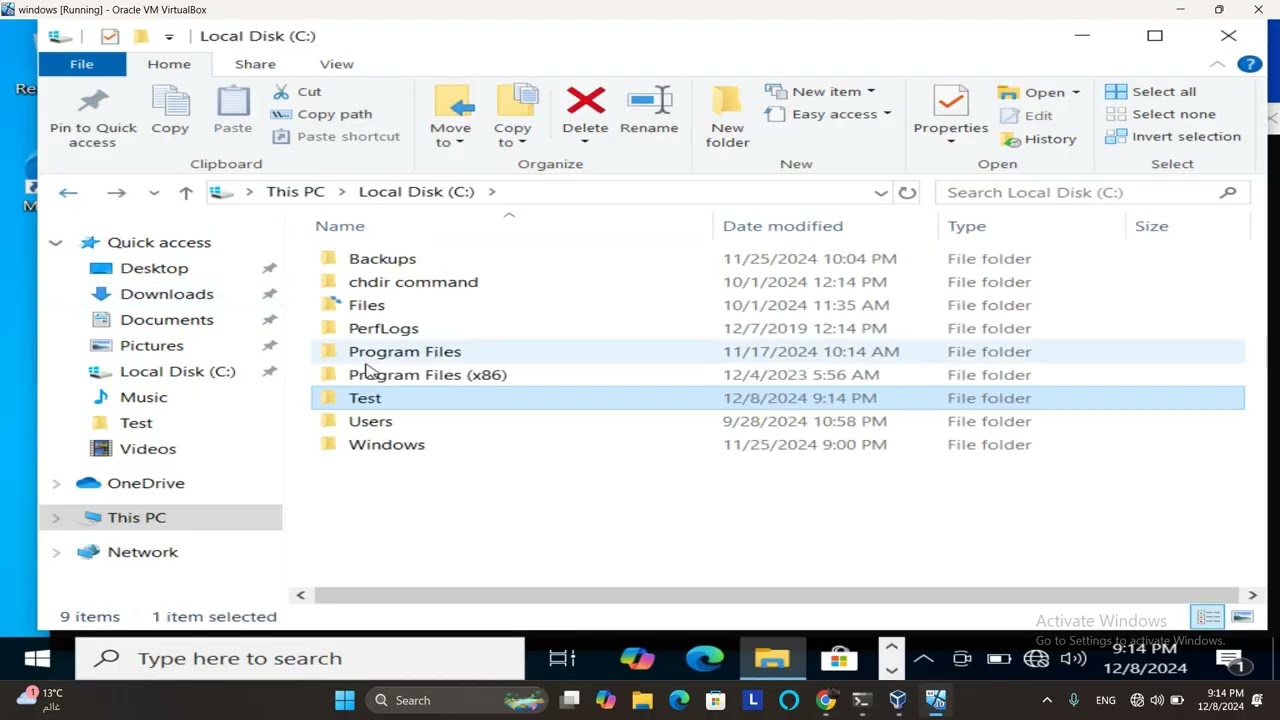Click the Forward navigation arrow
1280x720 pixels.
116,192
